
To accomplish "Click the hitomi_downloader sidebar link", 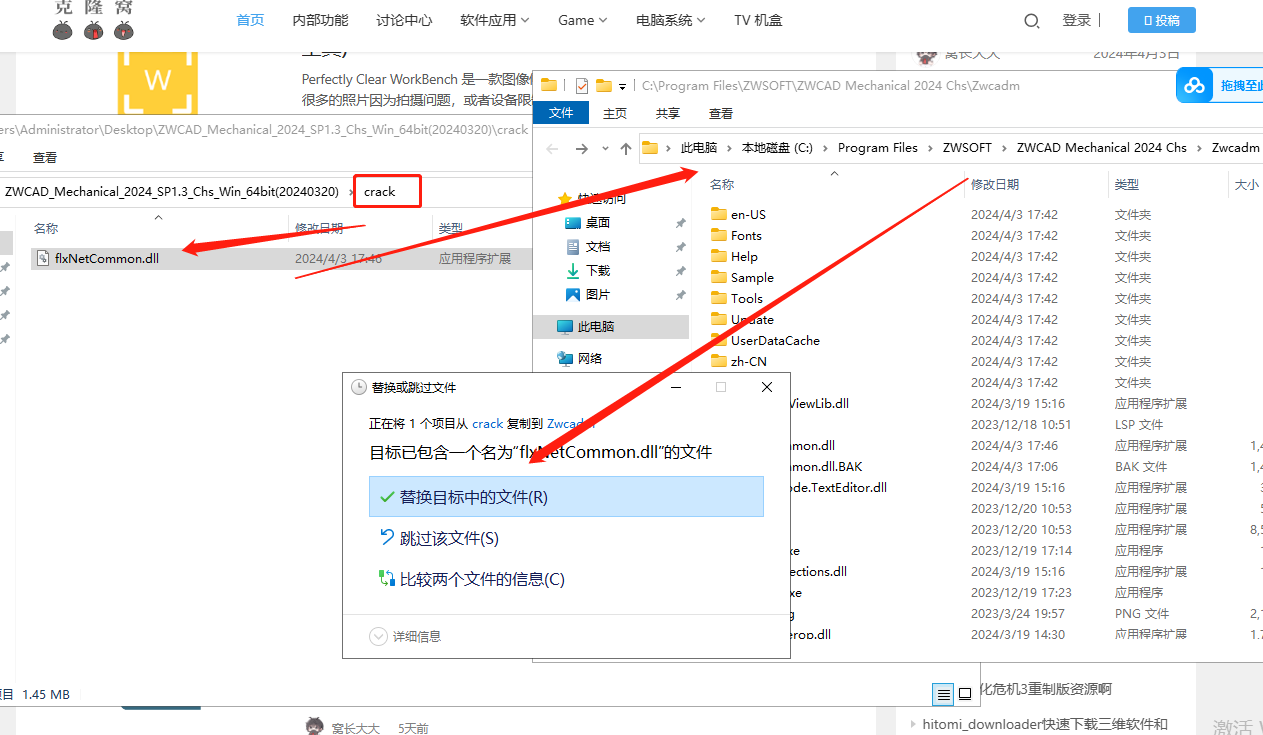I will (1045, 724).
